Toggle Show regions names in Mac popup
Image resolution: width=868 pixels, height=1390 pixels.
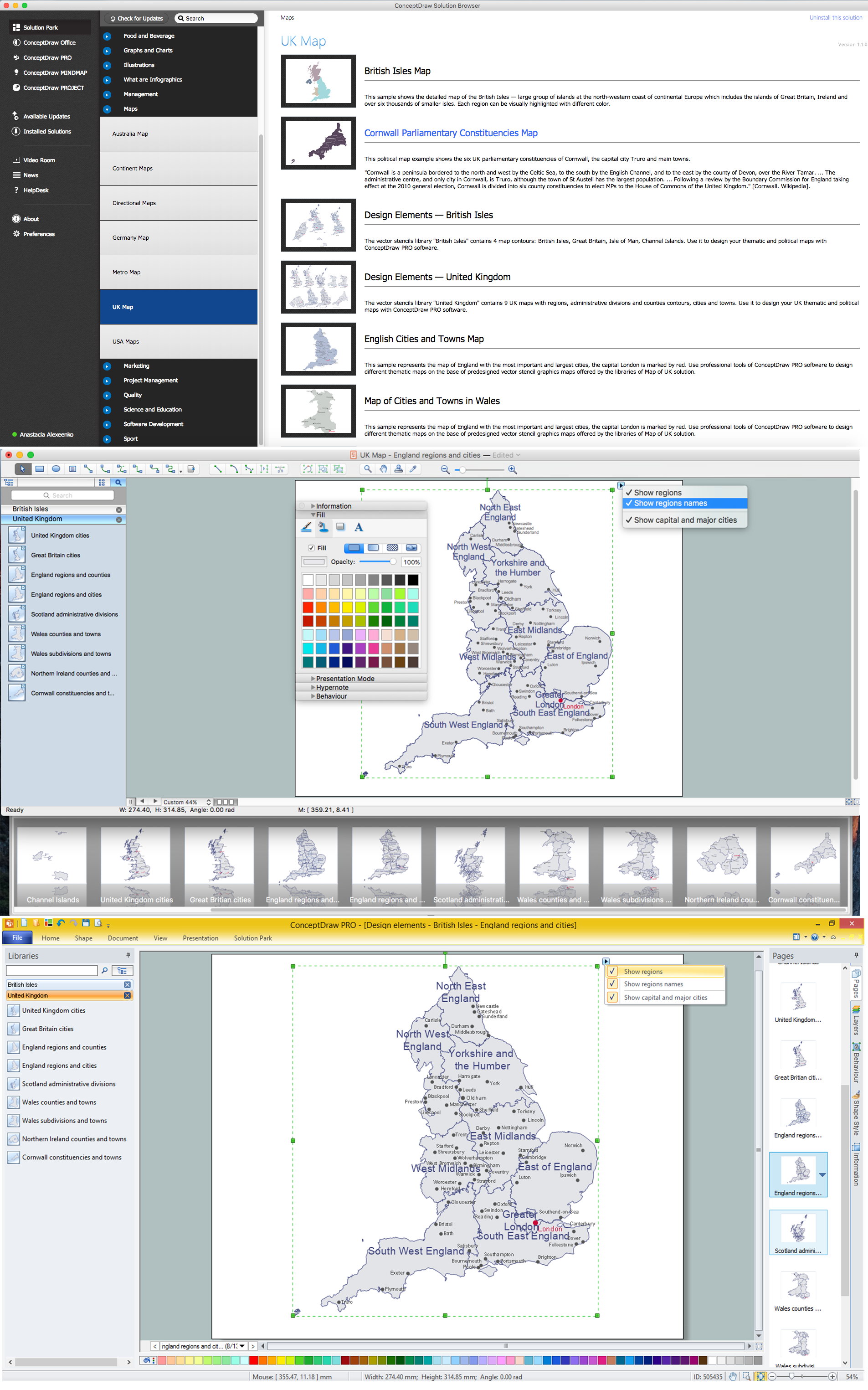685,503
